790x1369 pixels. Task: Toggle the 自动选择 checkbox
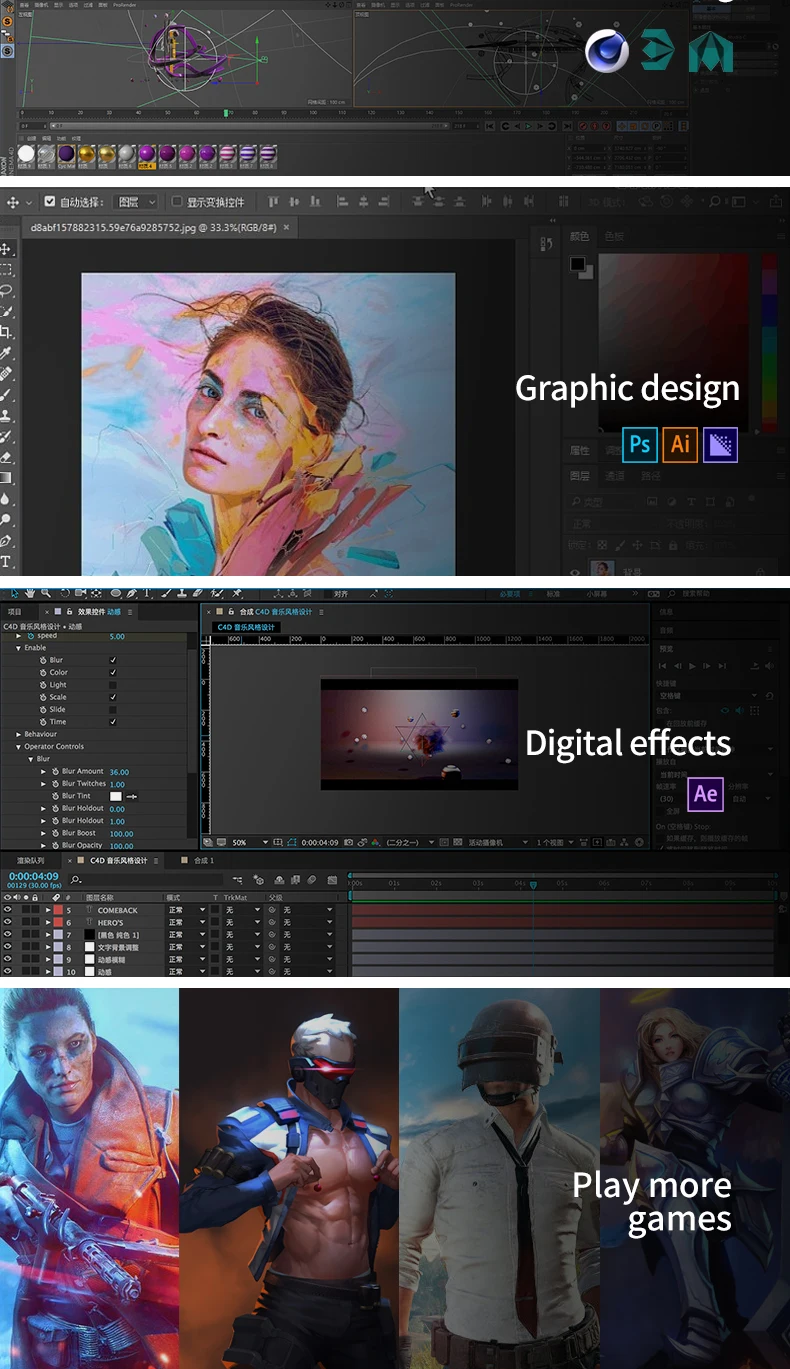pyautogui.click(x=50, y=201)
